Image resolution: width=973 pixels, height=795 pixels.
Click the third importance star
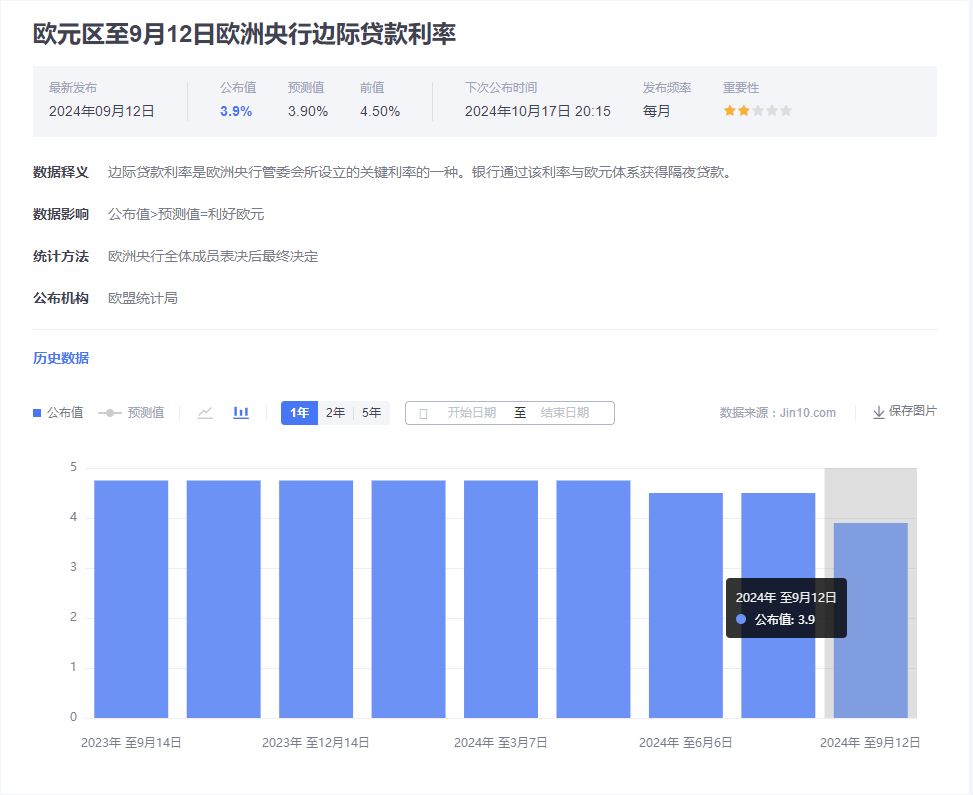click(x=758, y=111)
